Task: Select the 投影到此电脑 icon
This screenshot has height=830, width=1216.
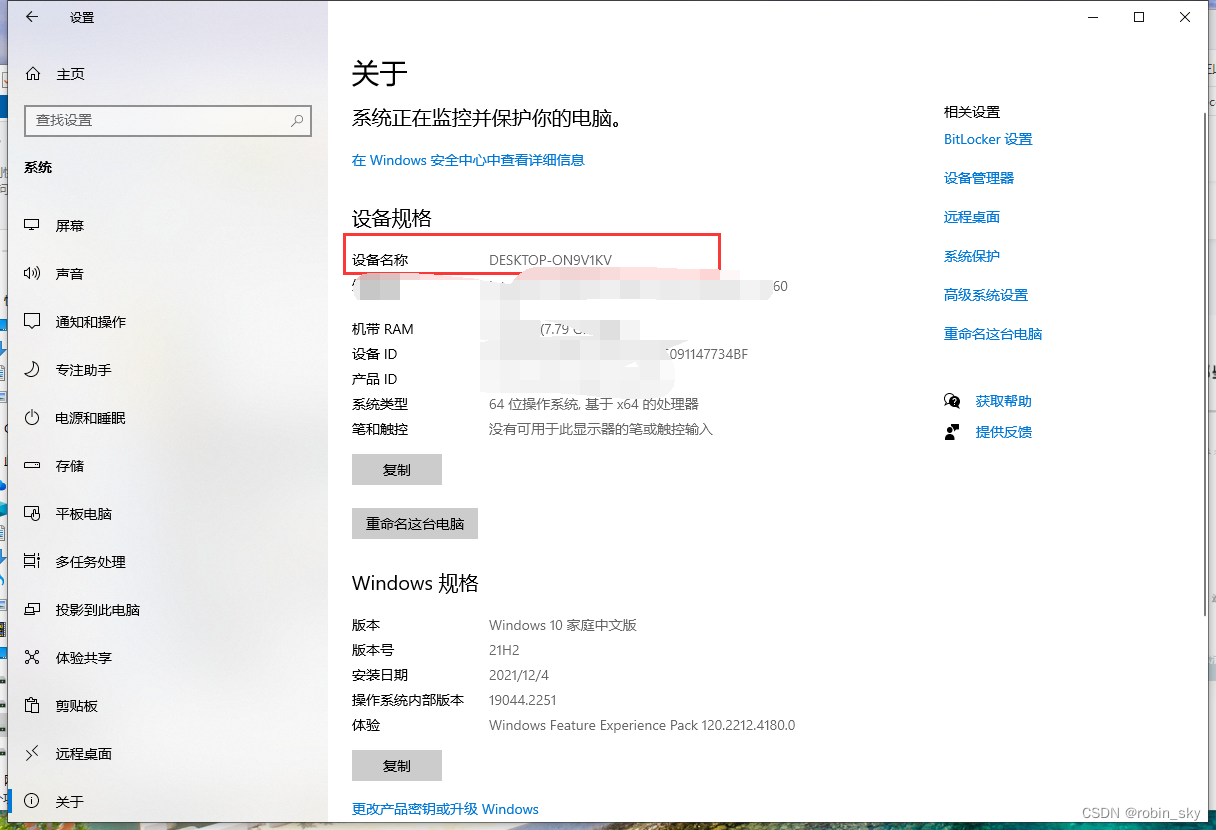Action: [33, 610]
